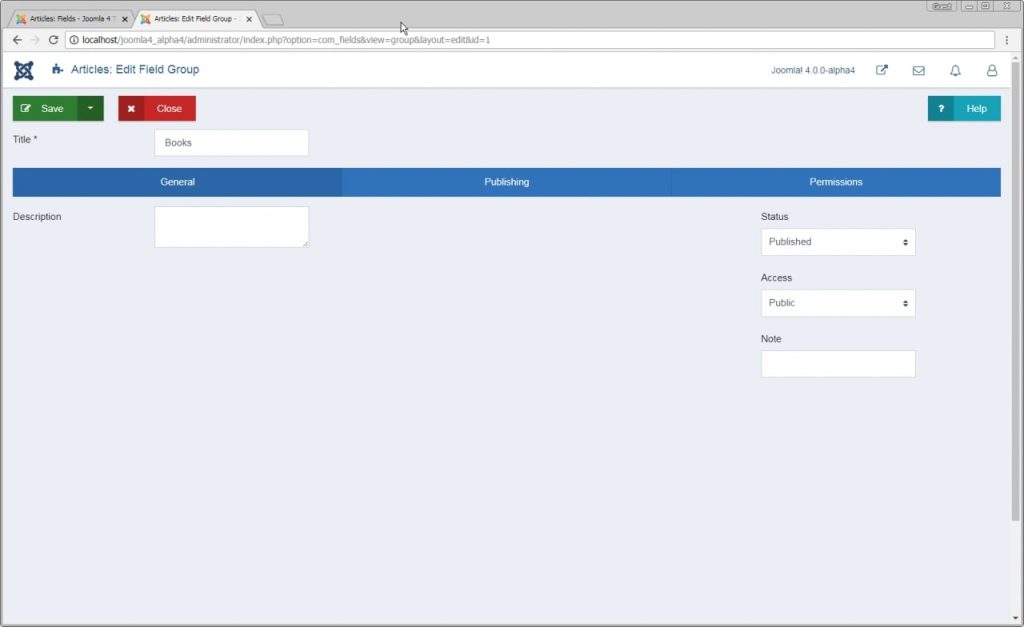Close the Articles: Fields browser tab
1024x627 pixels.
[x=125, y=20]
